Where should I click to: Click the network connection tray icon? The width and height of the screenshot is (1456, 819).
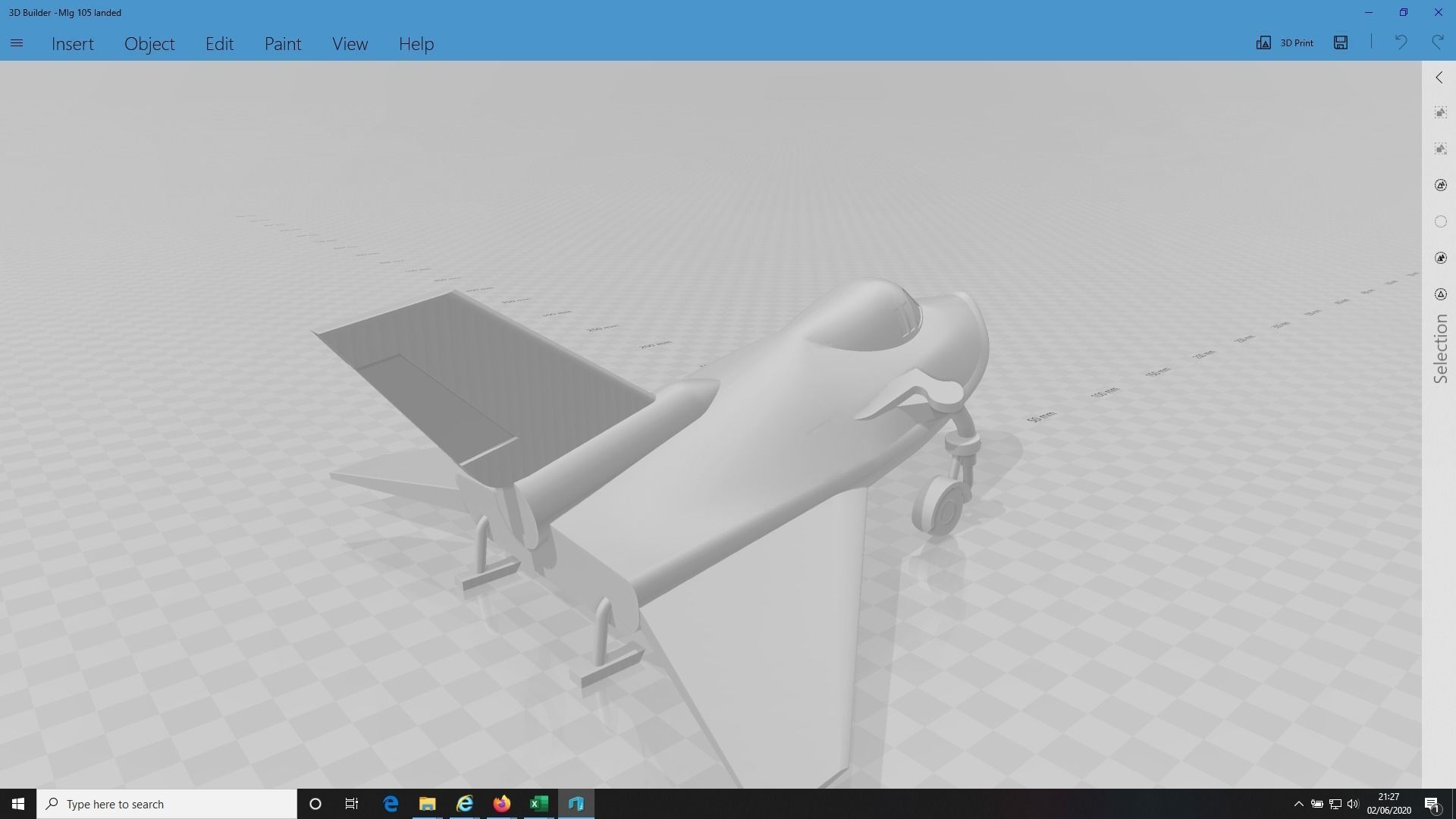point(1335,804)
